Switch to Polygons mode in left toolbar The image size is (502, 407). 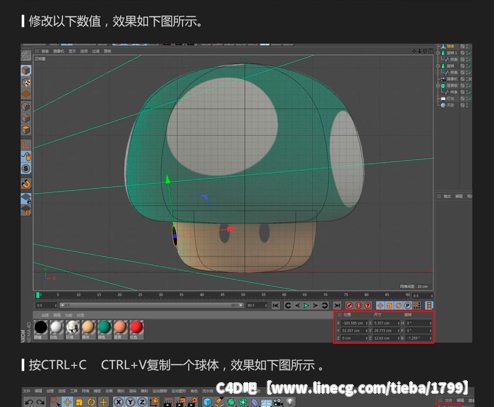tap(26, 130)
